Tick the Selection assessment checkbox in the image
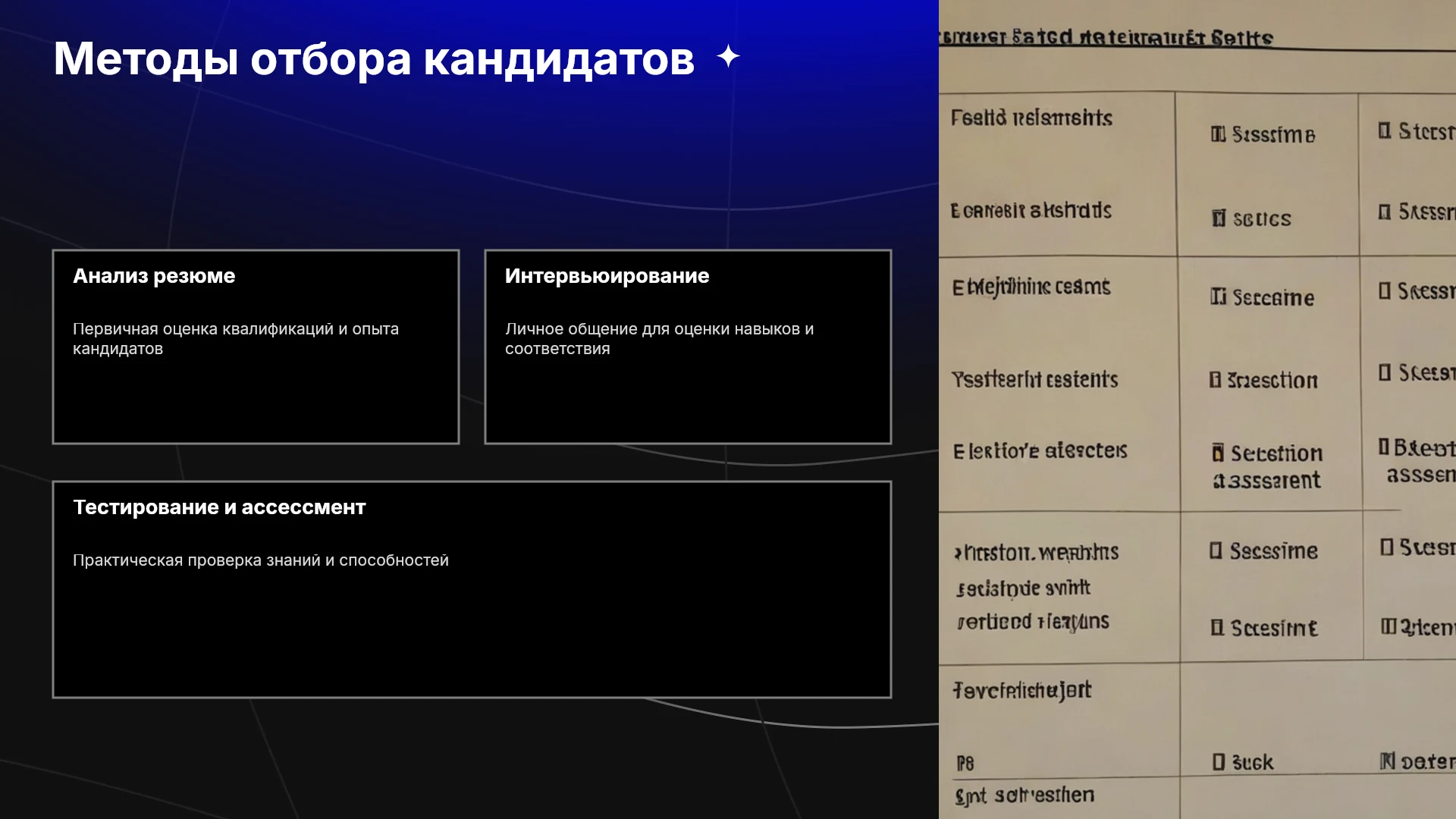 tap(1218, 453)
